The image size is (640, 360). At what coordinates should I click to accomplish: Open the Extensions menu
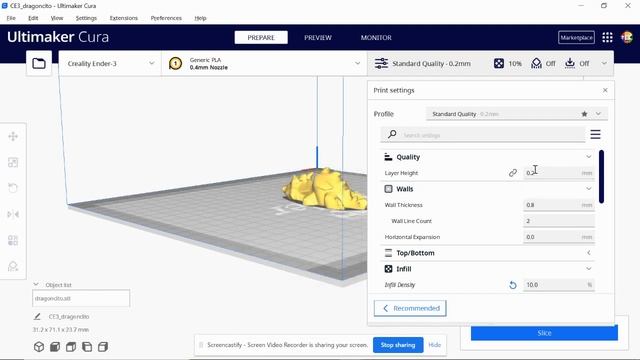(x=124, y=18)
